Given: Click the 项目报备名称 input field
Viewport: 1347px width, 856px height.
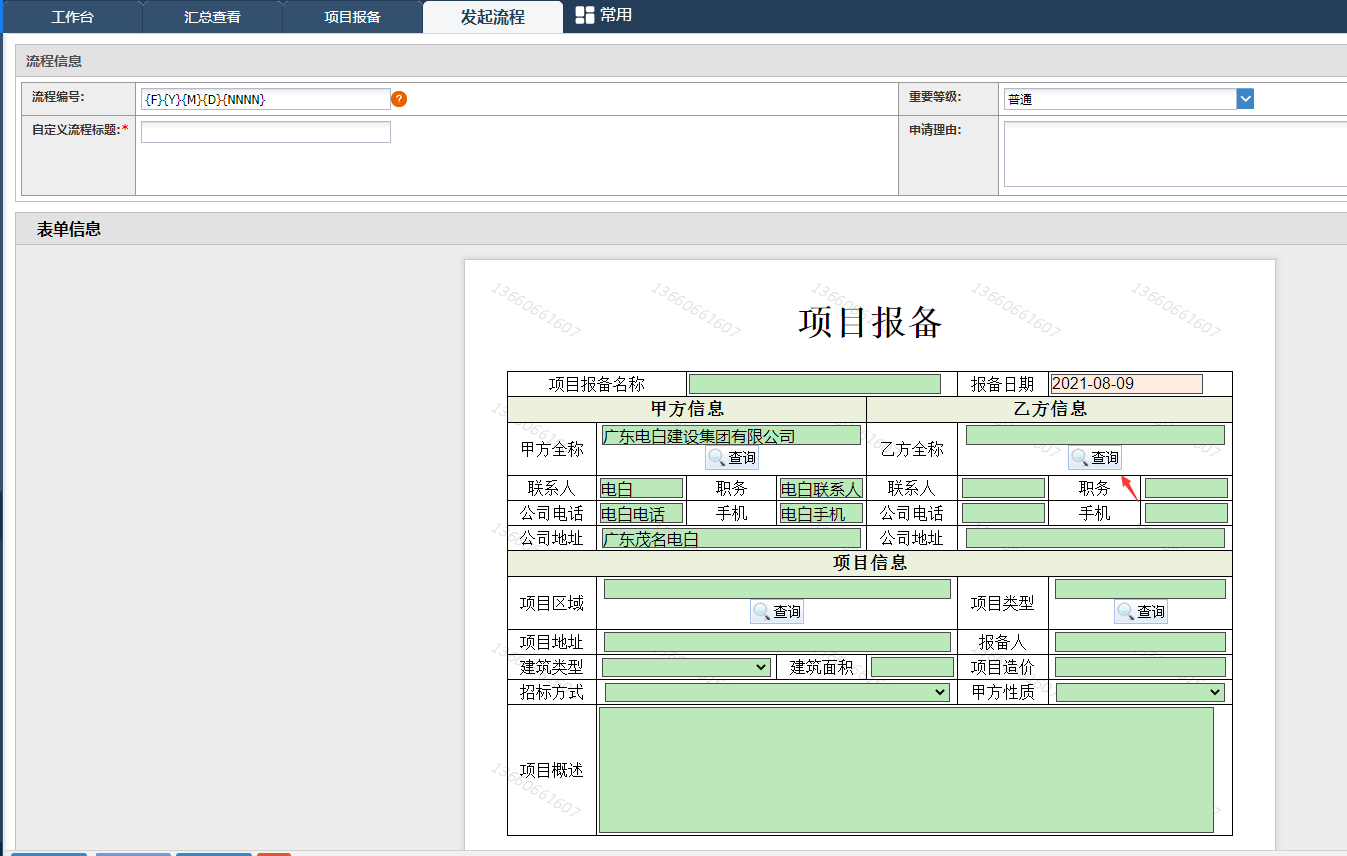Looking at the screenshot, I should tap(814, 384).
